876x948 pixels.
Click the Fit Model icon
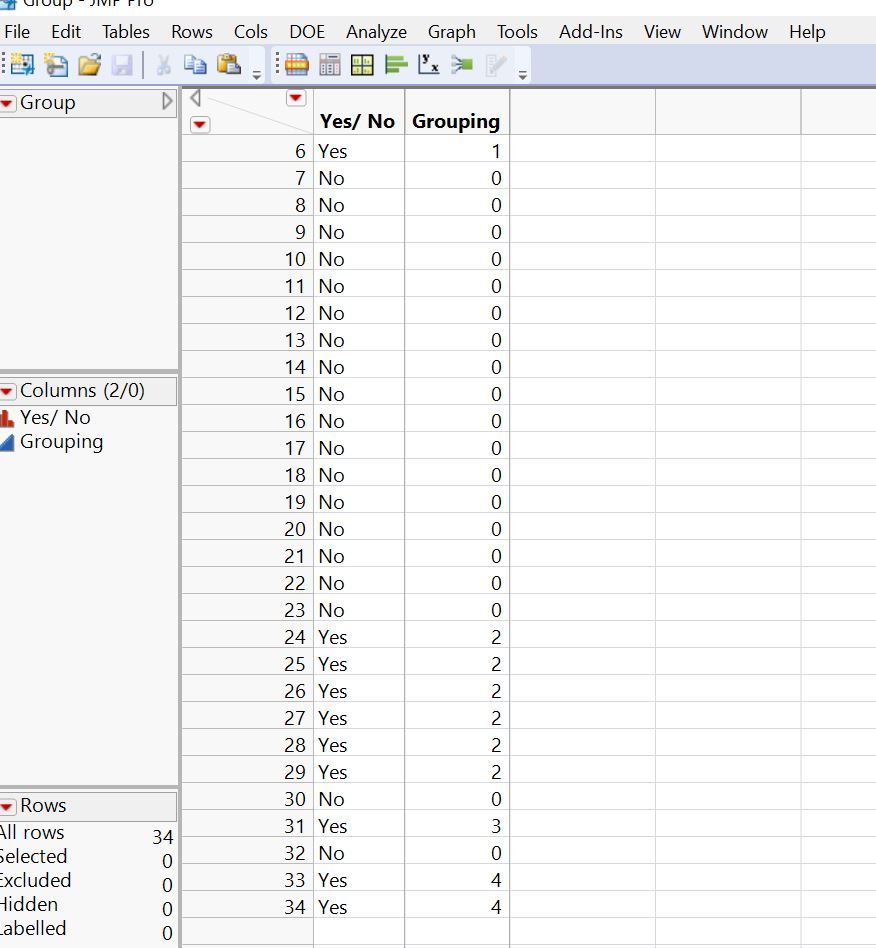pyautogui.click(x=462, y=64)
